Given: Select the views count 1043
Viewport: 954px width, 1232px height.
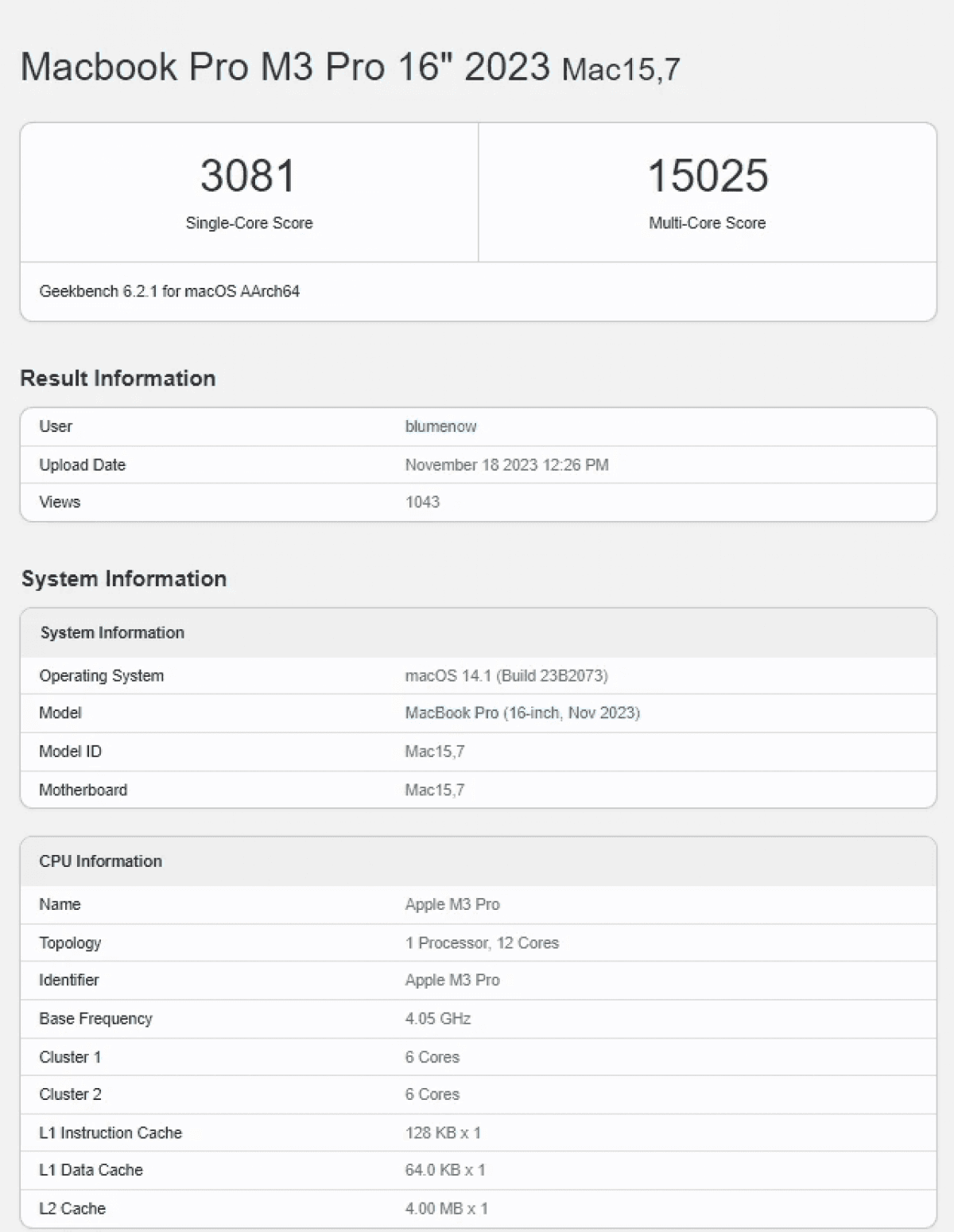Looking at the screenshot, I should point(422,502).
